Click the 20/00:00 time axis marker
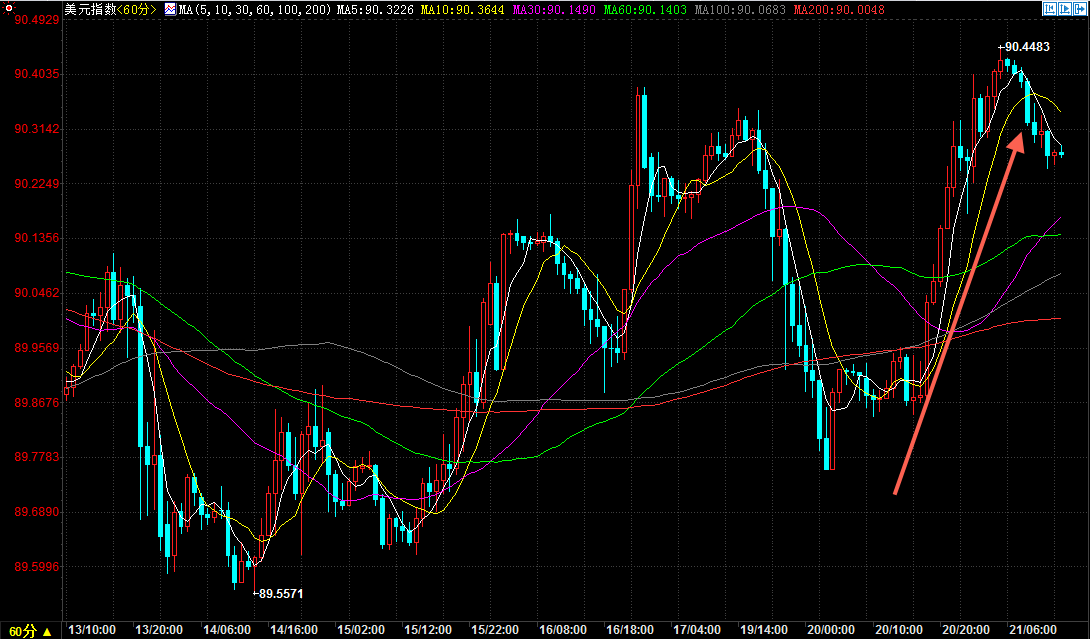Screen dimensions: 1090x639 [x=831, y=630]
